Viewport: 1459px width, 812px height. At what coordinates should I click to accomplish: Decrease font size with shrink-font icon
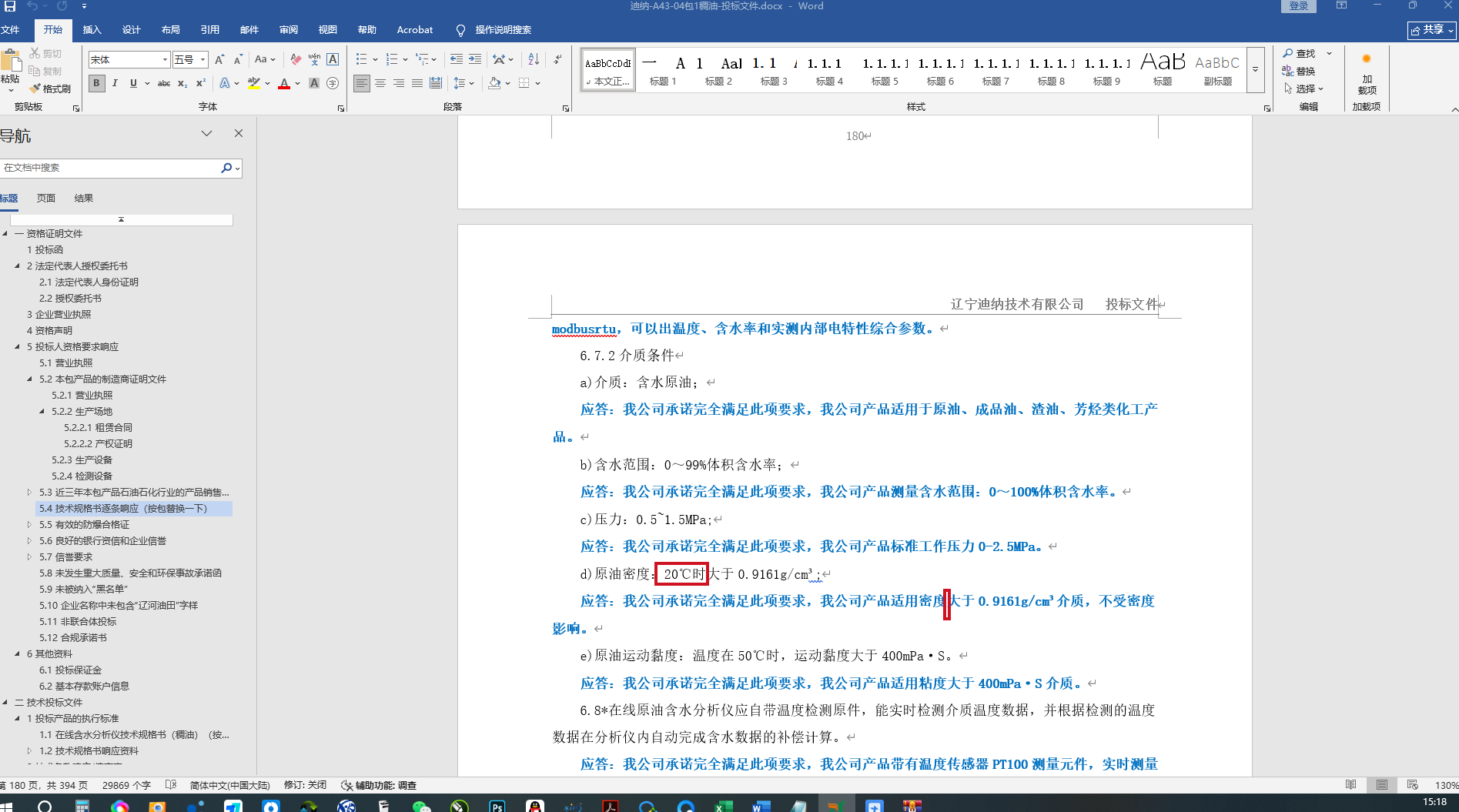[x=238, y=59]
